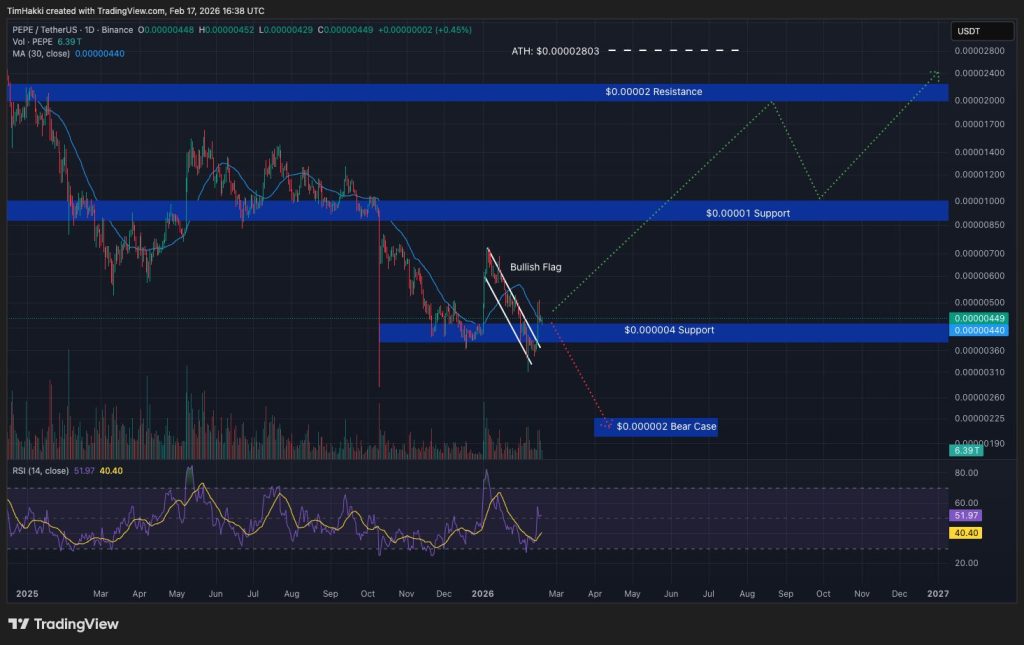Click the $0.000004 Support zone label

[x=668, y=330]
